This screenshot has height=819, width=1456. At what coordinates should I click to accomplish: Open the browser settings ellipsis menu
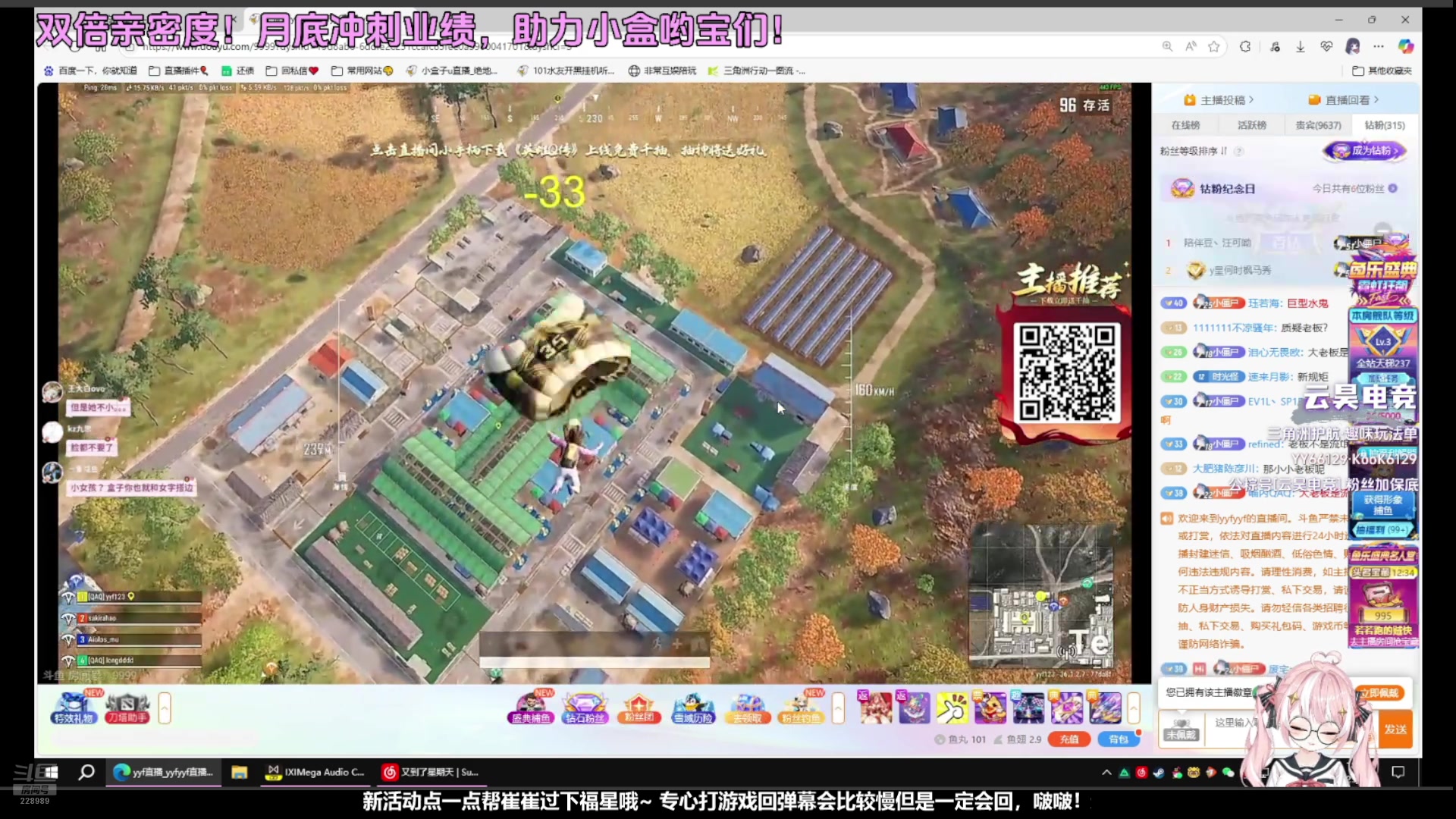tap(1379, 46)
